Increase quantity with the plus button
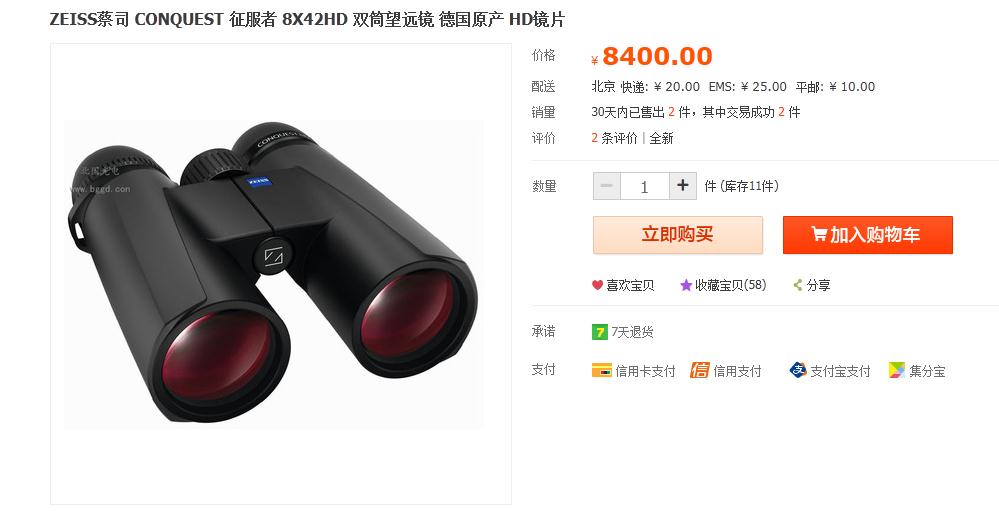Viewport: 999px width, 525px height. pyautogui.click(x=682, y=186)
